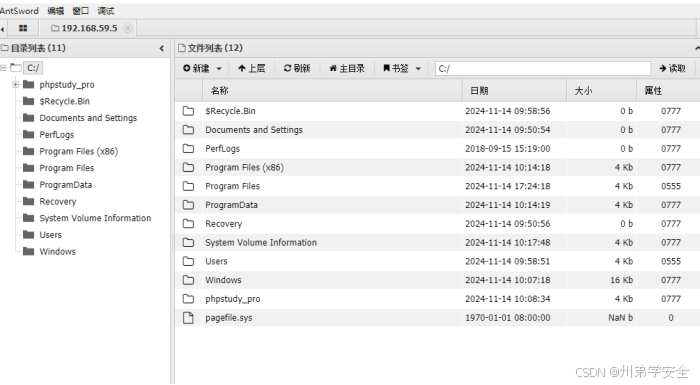Select Users in directory tree
Image resolution: width=700 pixels, height=385 pixels.
pyautogui.click(x=50, y=235)
